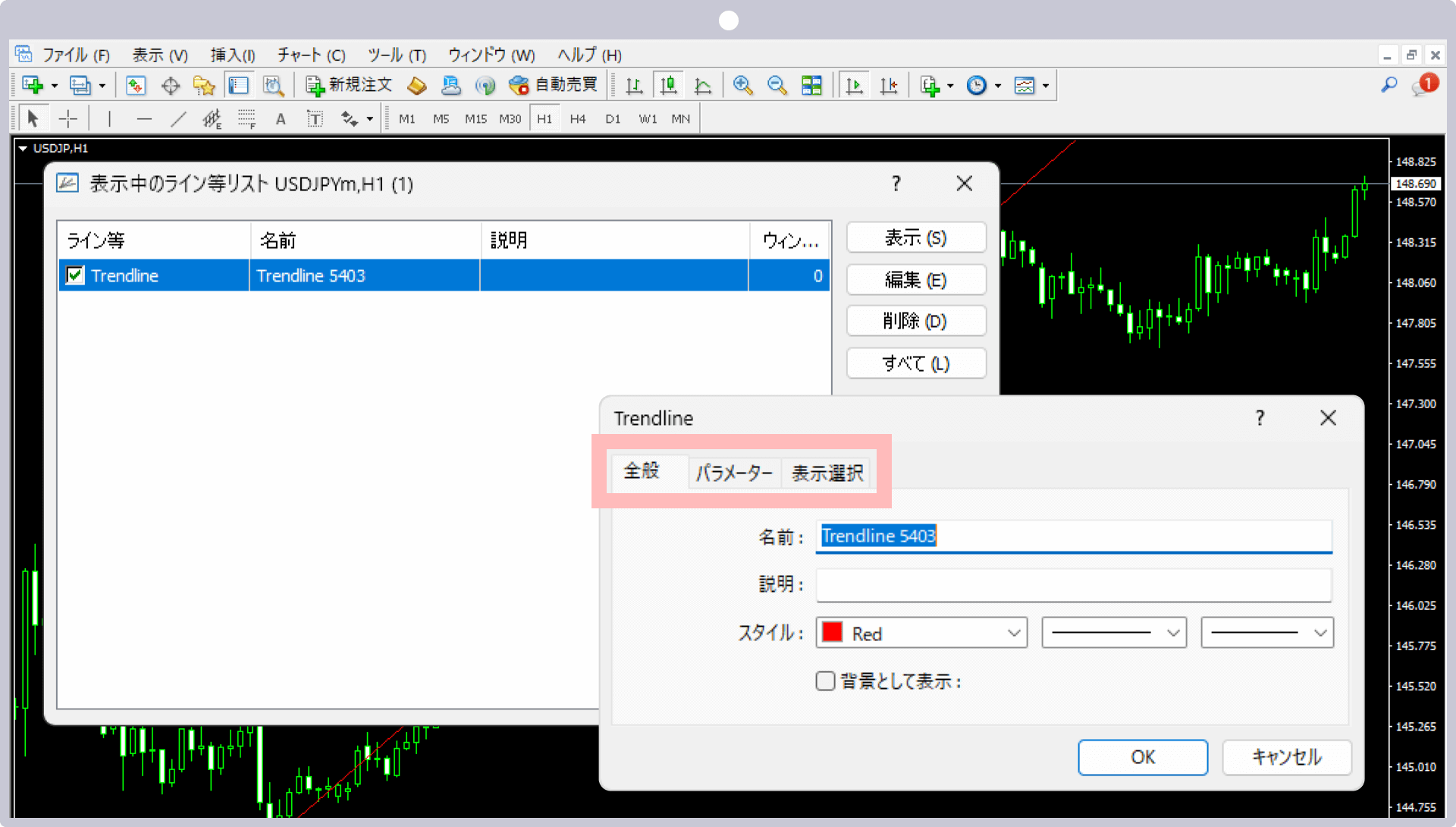
Task: Select the 全般 tab
Action: (642, 471)
